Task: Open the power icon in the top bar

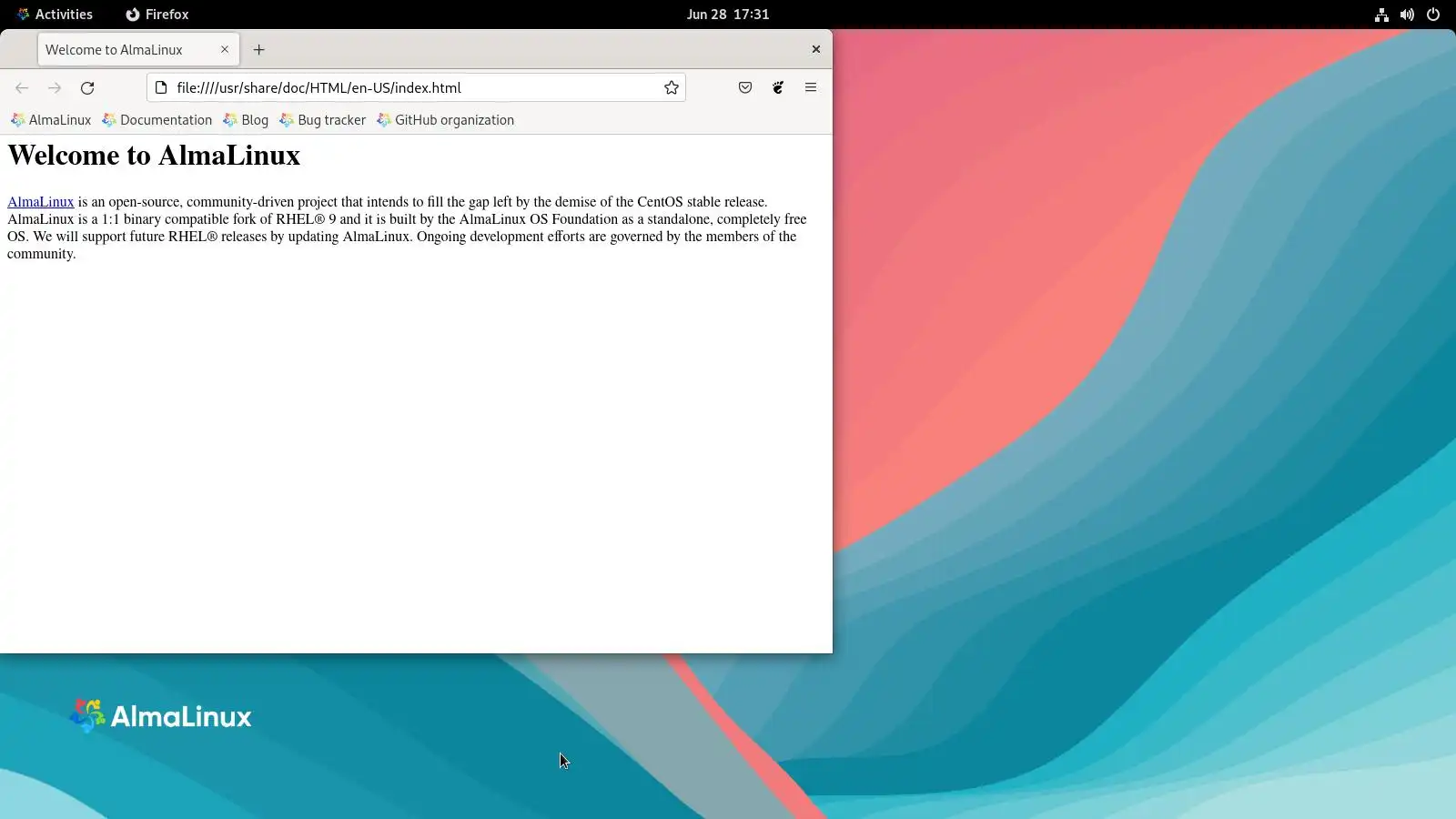Action: tap(1433, 15)
